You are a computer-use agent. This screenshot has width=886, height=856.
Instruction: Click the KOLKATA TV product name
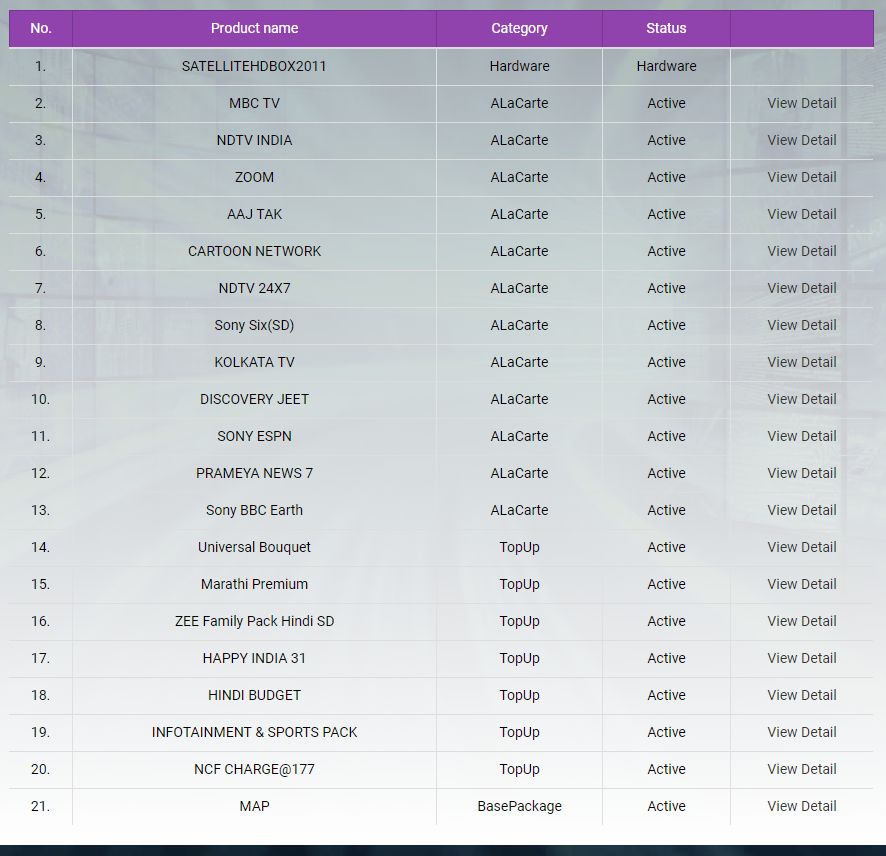tap(254, 362)
